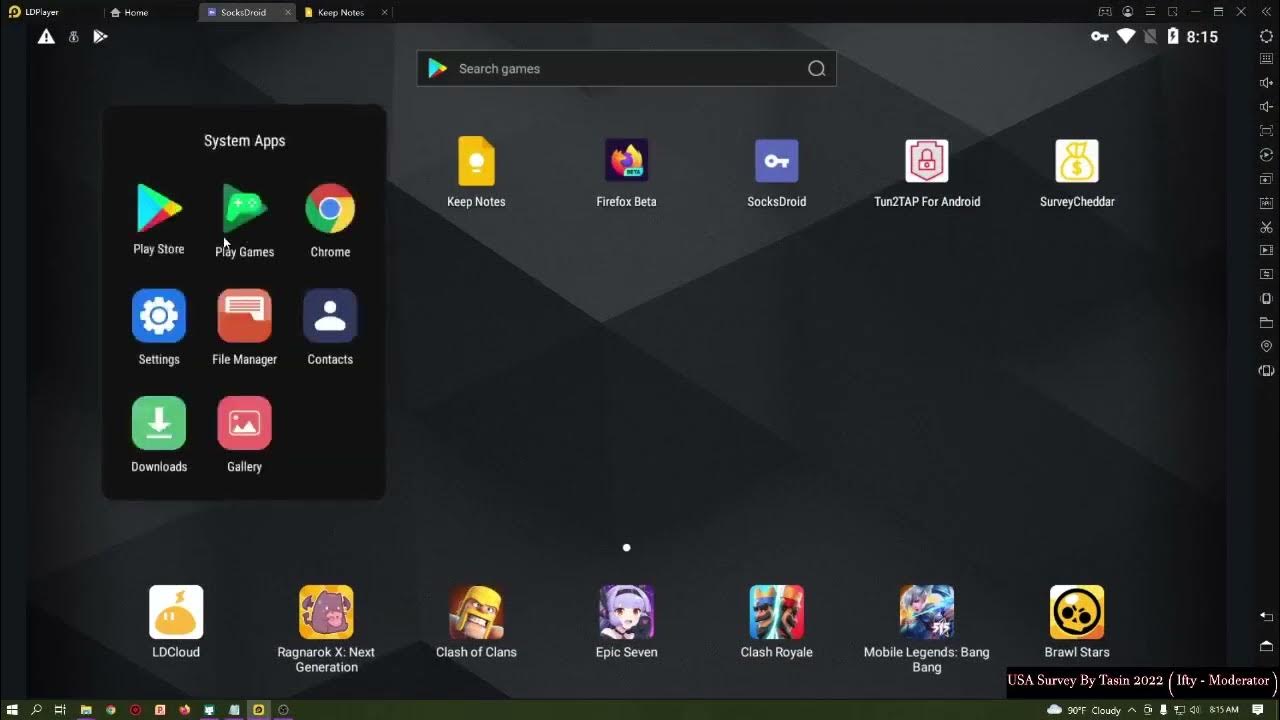Image resolution: width=1280 pixels, height=720 pixels.
Task: Click volume down in LDPlayer sidebar
Action: [x=1266, y=107]
